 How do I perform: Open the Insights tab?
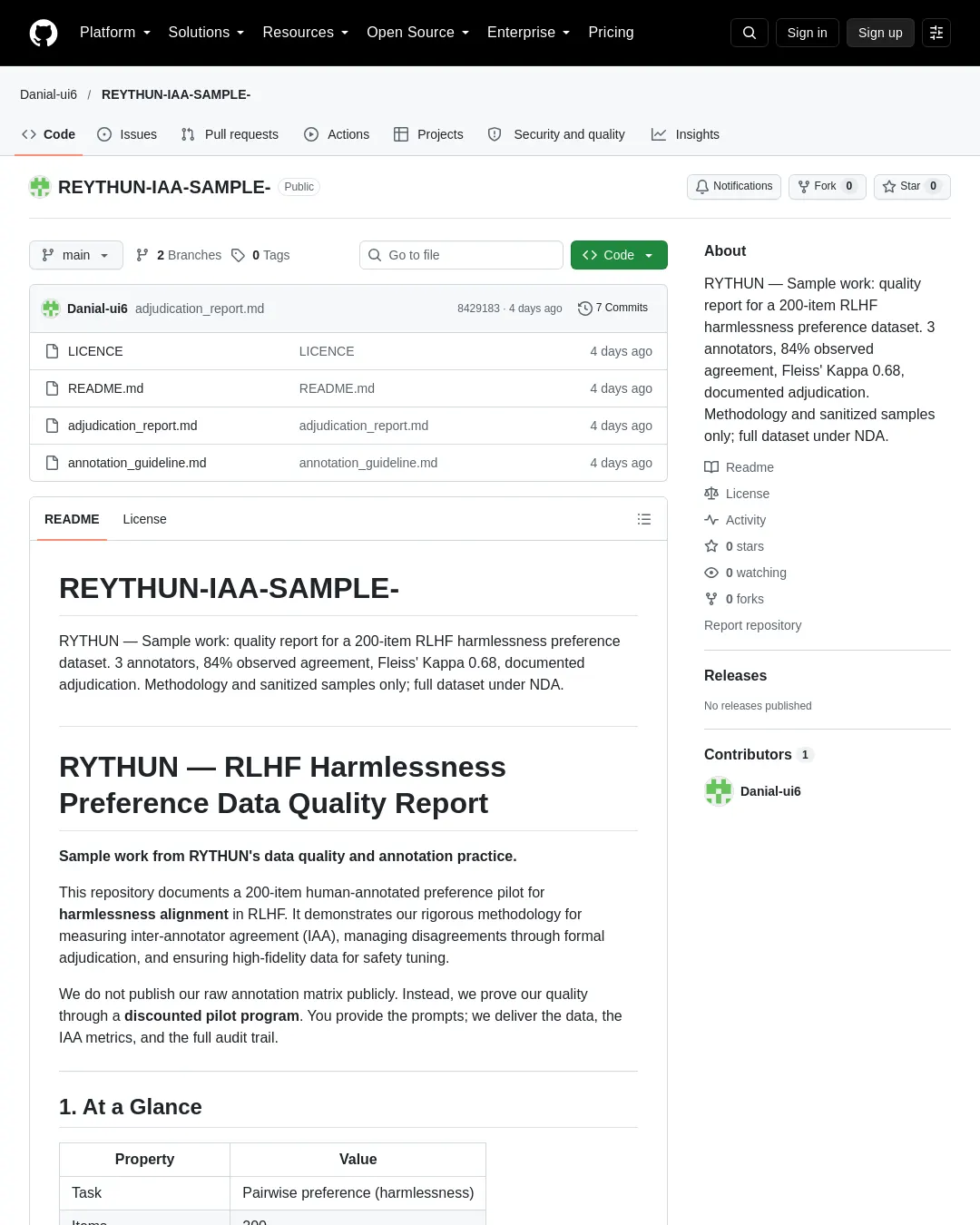pyautogui.click(x=685, y=134)
